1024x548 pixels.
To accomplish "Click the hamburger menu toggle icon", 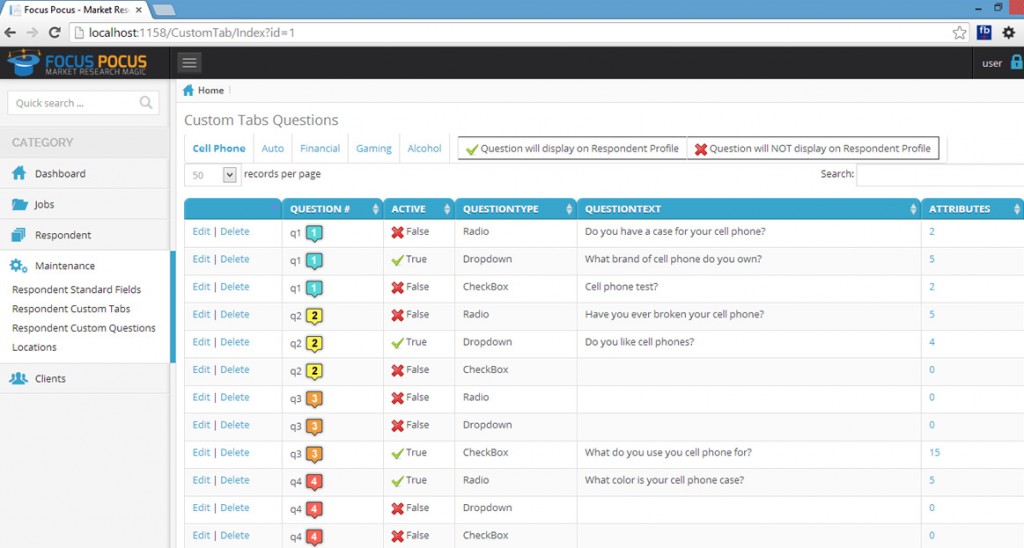I will [x=189, y=63].
